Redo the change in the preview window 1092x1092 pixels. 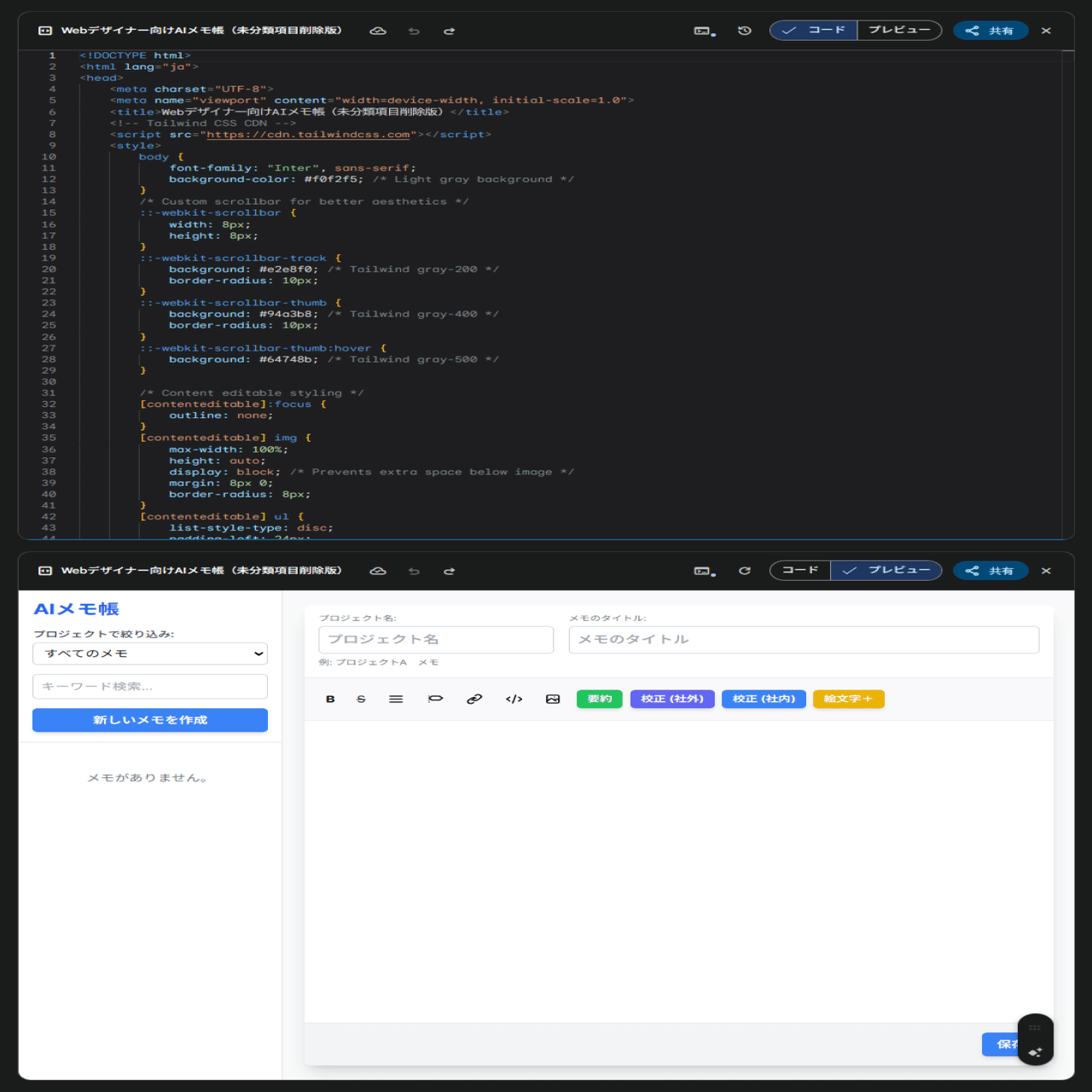(x=449, y=571)
